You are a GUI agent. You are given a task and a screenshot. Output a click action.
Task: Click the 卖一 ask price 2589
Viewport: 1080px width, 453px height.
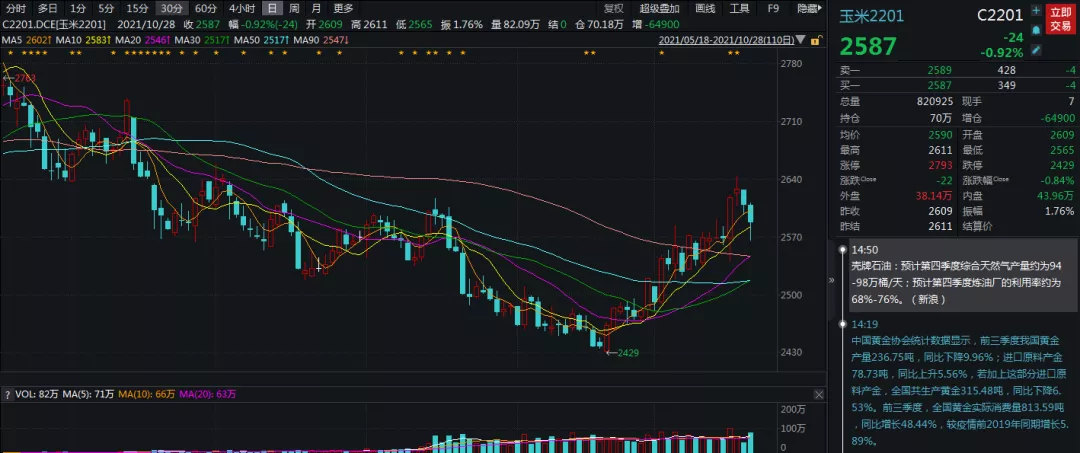940,70
